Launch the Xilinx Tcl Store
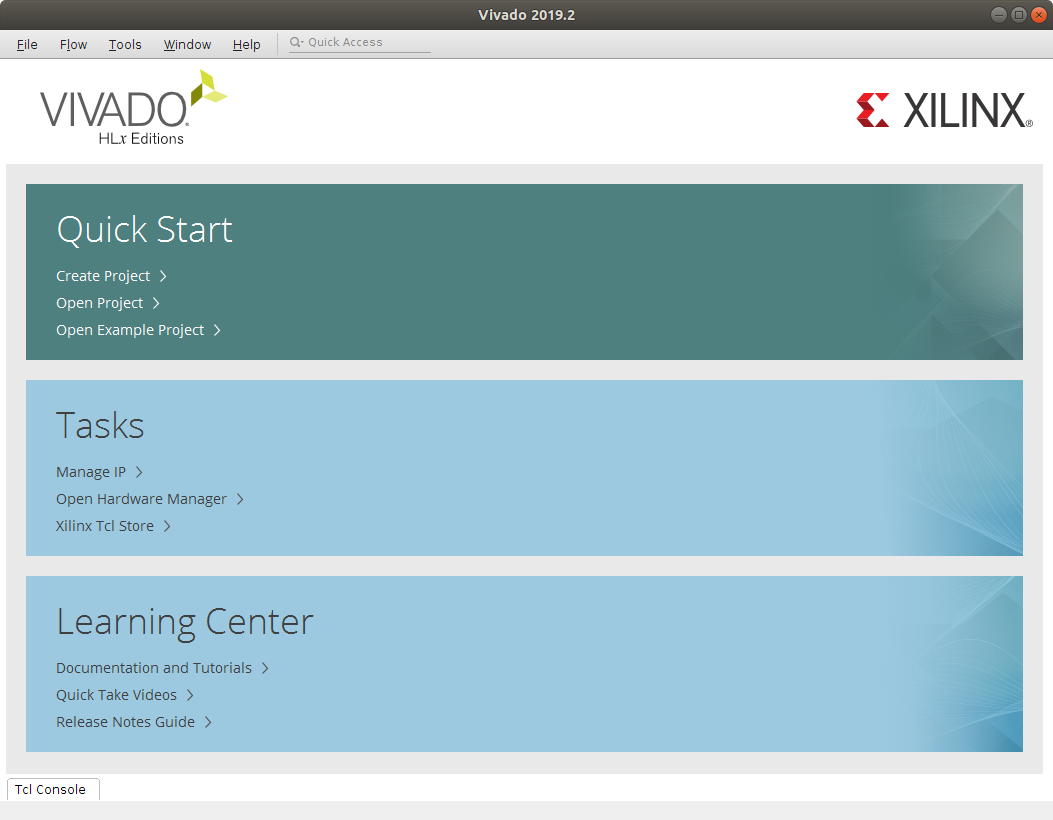The width and height of the screenshot is (1053, 820). click(x=105, y=526)
